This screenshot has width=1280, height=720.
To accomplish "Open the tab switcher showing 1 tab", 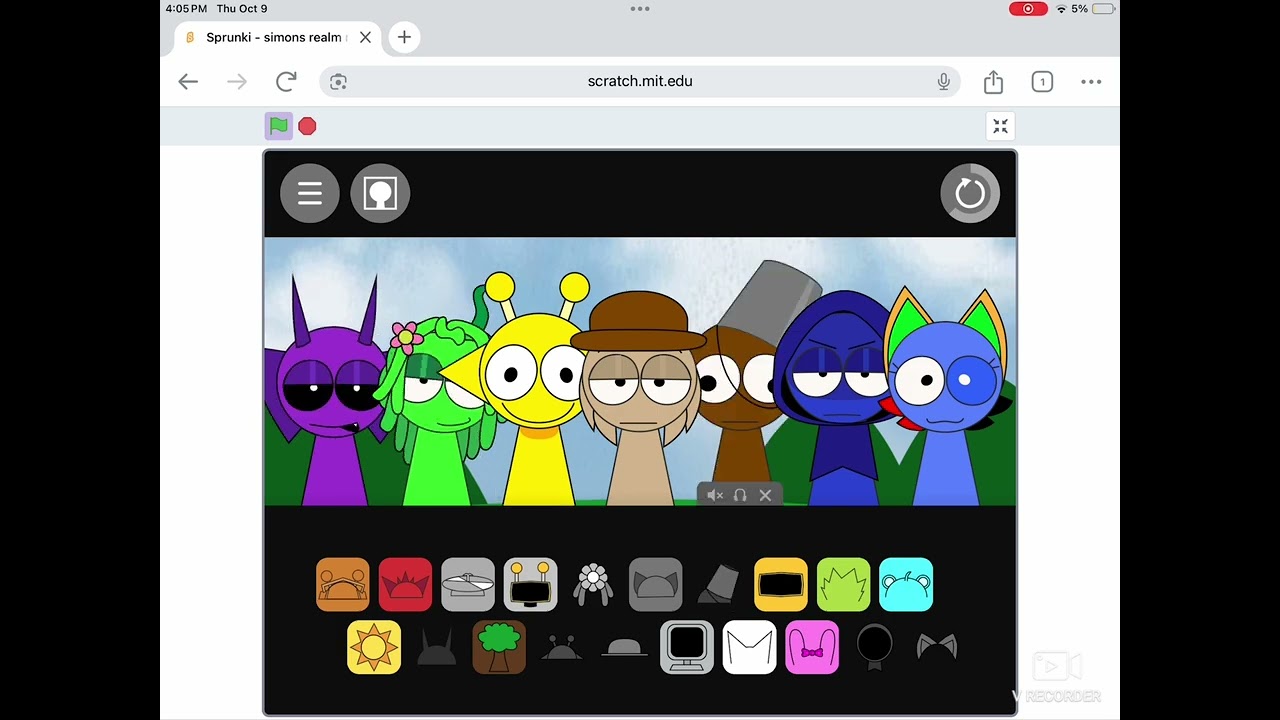I will coord(1042,82).
